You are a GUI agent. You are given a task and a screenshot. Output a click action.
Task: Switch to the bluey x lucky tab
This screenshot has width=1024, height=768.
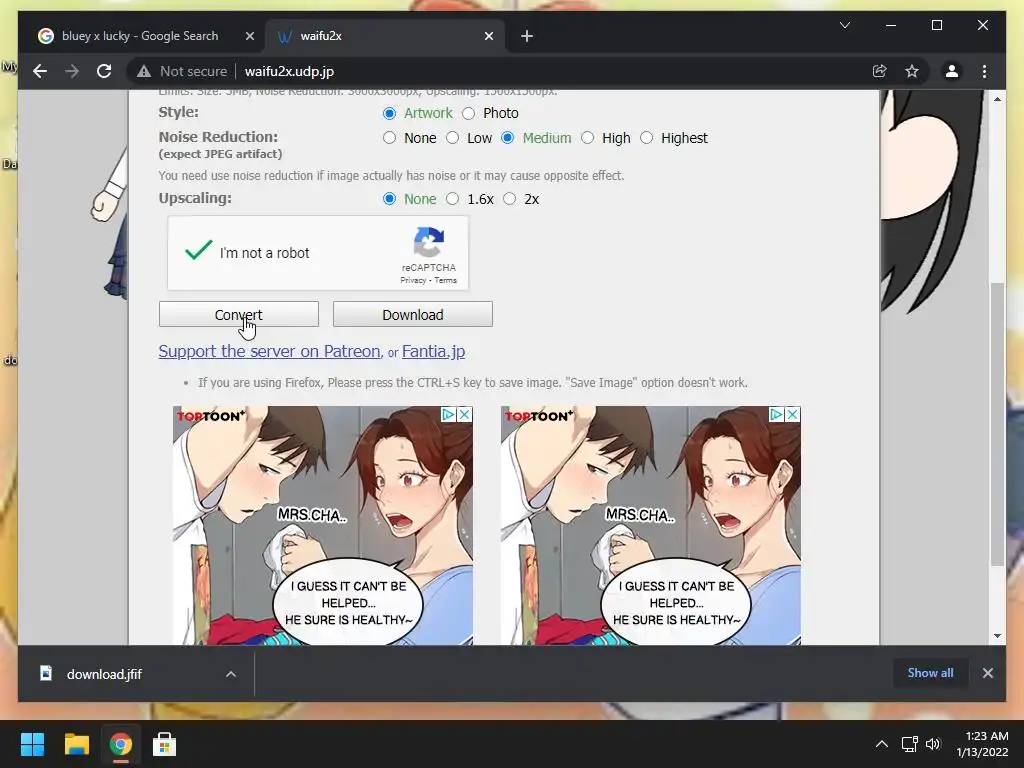(x=140, y=37)
